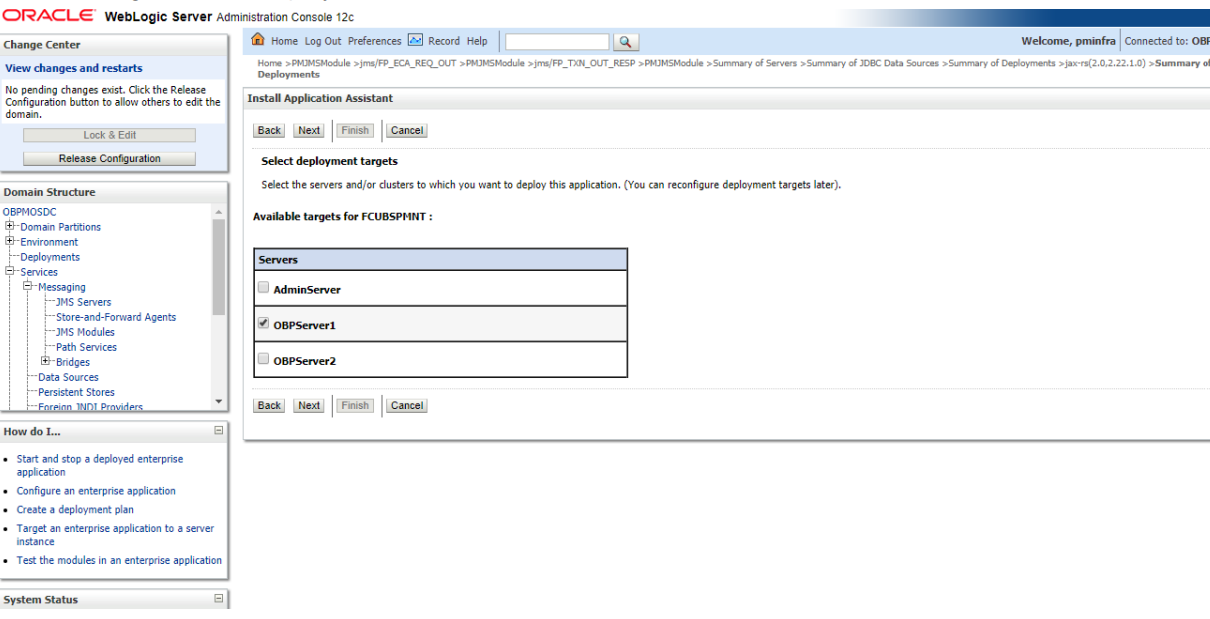Click jms/FP_ECA_REQ_OUT breadcrumb link

pyautogui.click(x=412, y=63)
